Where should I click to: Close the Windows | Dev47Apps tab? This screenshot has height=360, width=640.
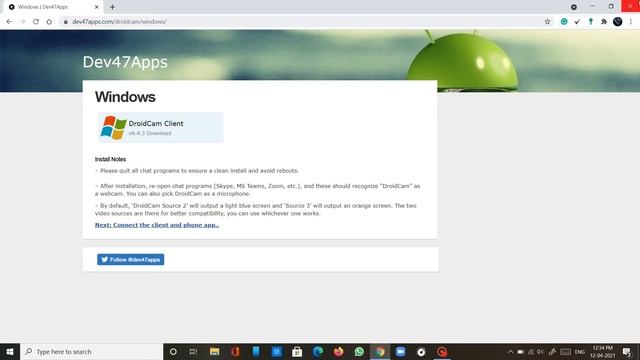[97, 7]
